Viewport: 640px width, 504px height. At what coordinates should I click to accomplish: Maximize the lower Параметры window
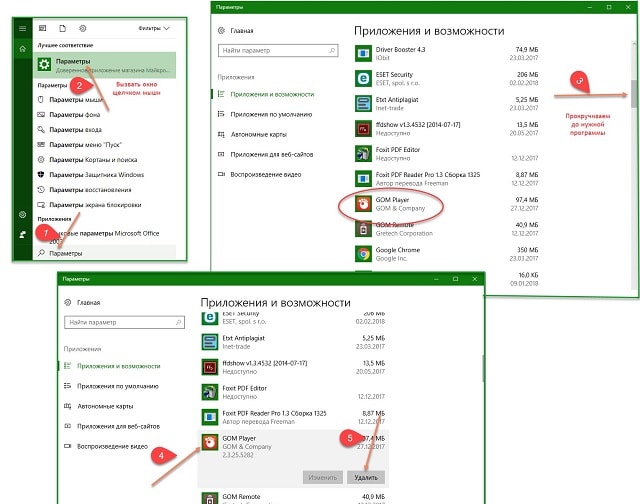[455, 279]
